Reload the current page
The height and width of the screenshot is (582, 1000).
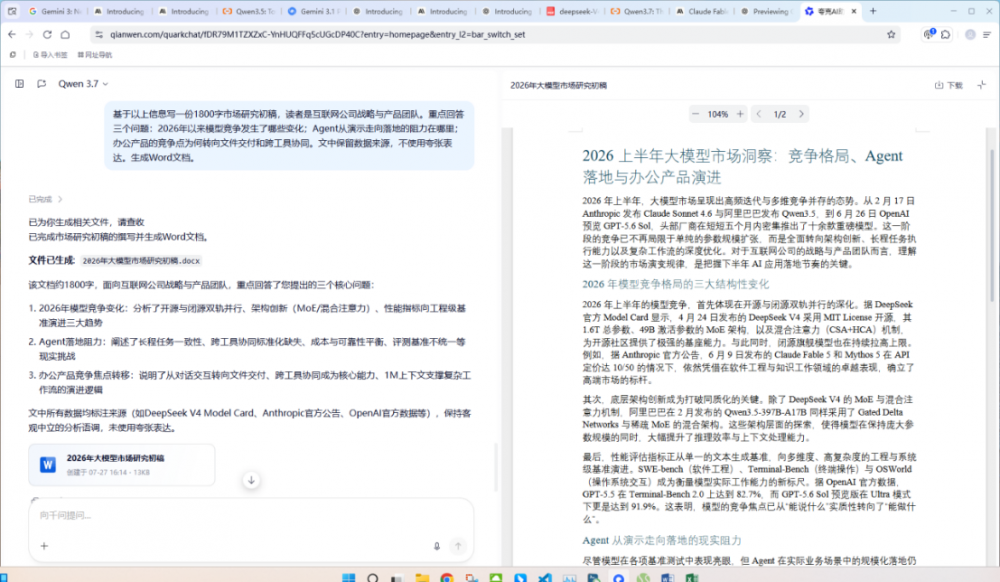pyautogui.click(x=47, y=34)
